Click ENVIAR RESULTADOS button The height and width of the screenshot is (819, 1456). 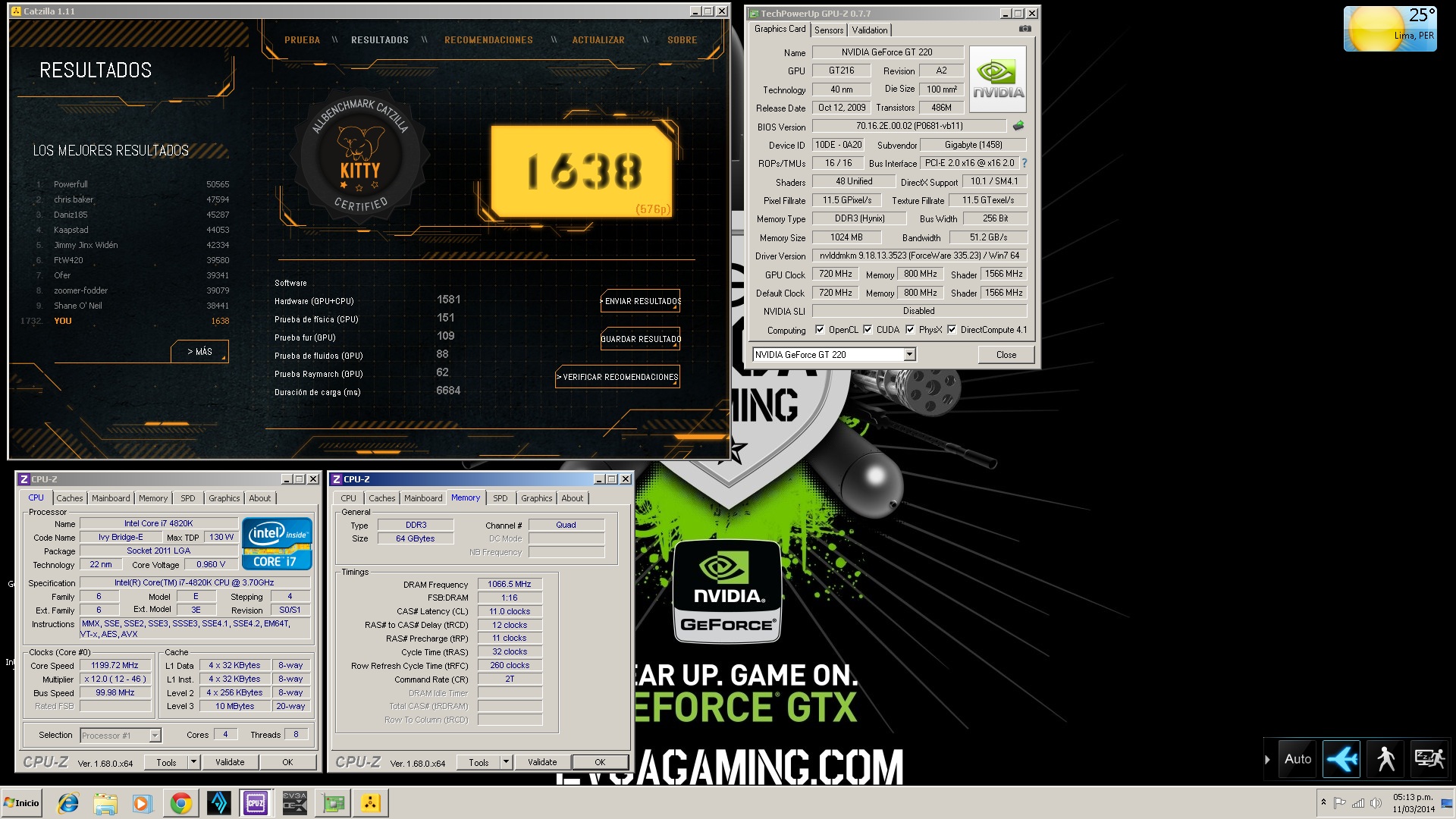click(641, 301)
